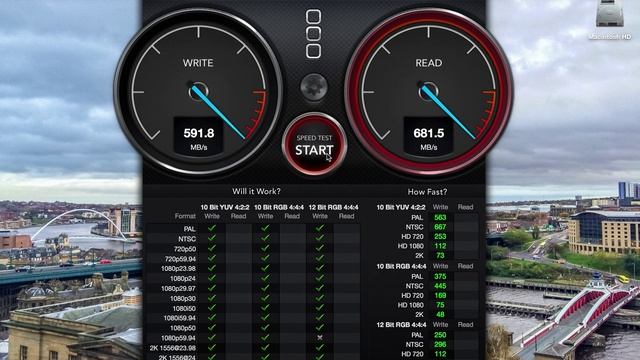Select the 250 PAL write value
The image size is (640, 360).
click(x=440, y=335)
